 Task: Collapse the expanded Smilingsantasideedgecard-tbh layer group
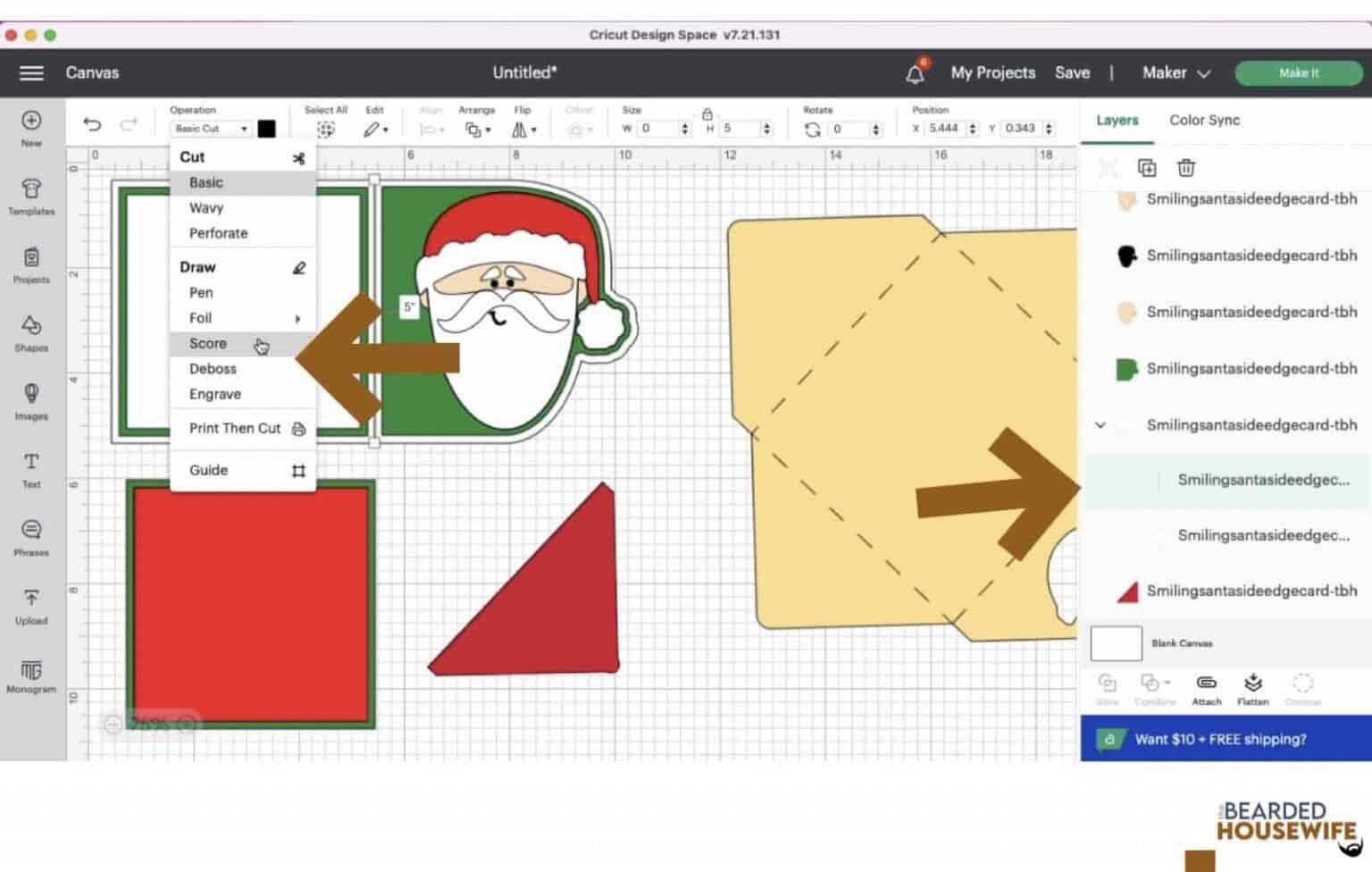pyautogui.click(x=1100, y=425)
